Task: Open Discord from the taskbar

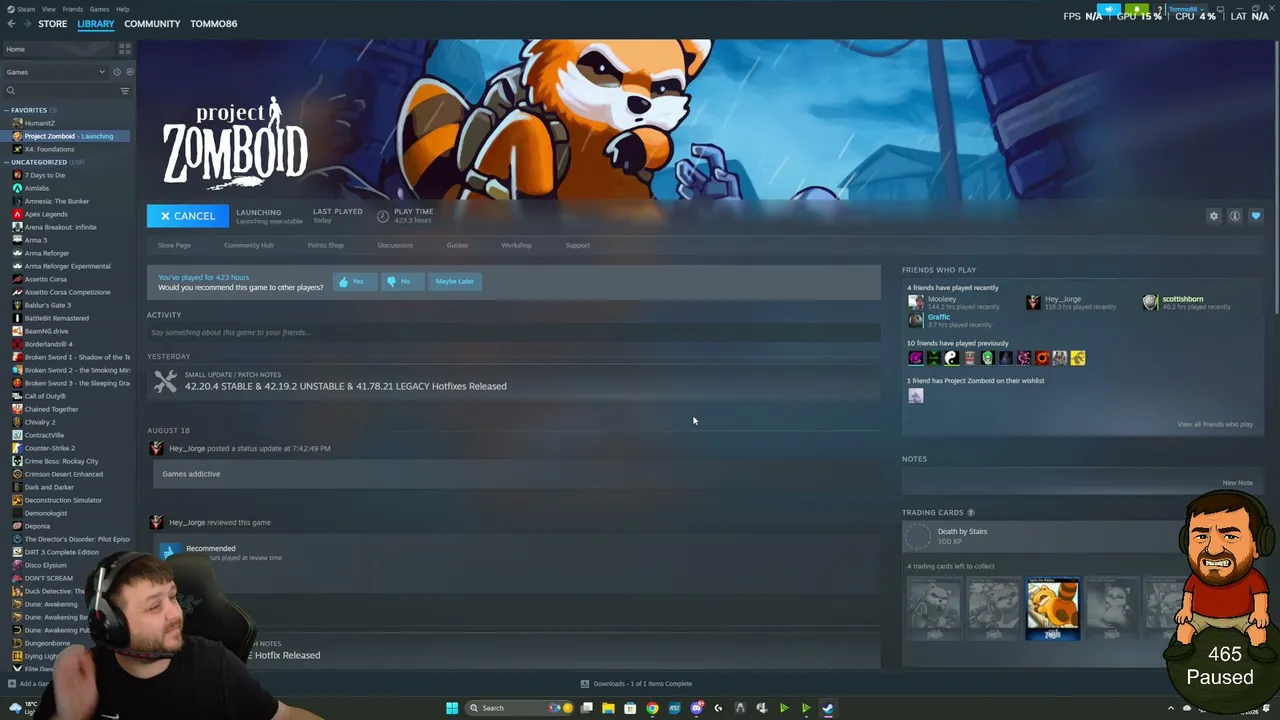Action: pos(696,708)
